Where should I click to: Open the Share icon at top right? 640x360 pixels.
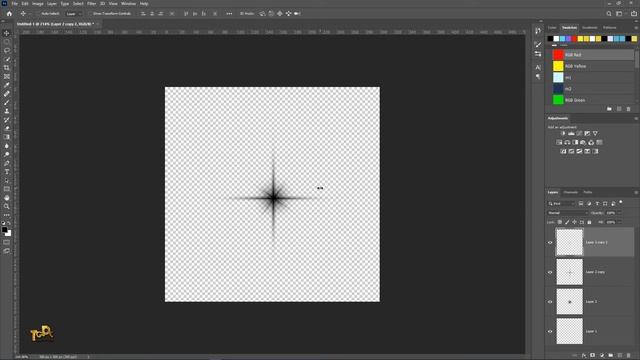click(634, 13)
